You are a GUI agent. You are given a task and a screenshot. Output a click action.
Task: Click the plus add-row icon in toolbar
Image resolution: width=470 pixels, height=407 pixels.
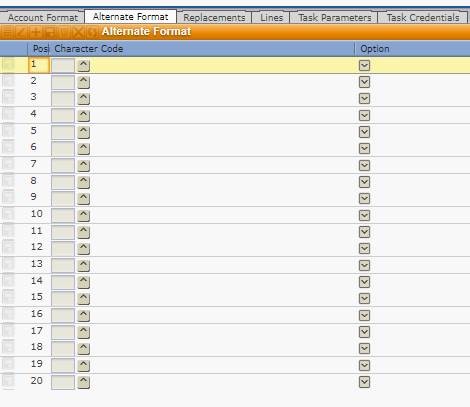(35, 32)
